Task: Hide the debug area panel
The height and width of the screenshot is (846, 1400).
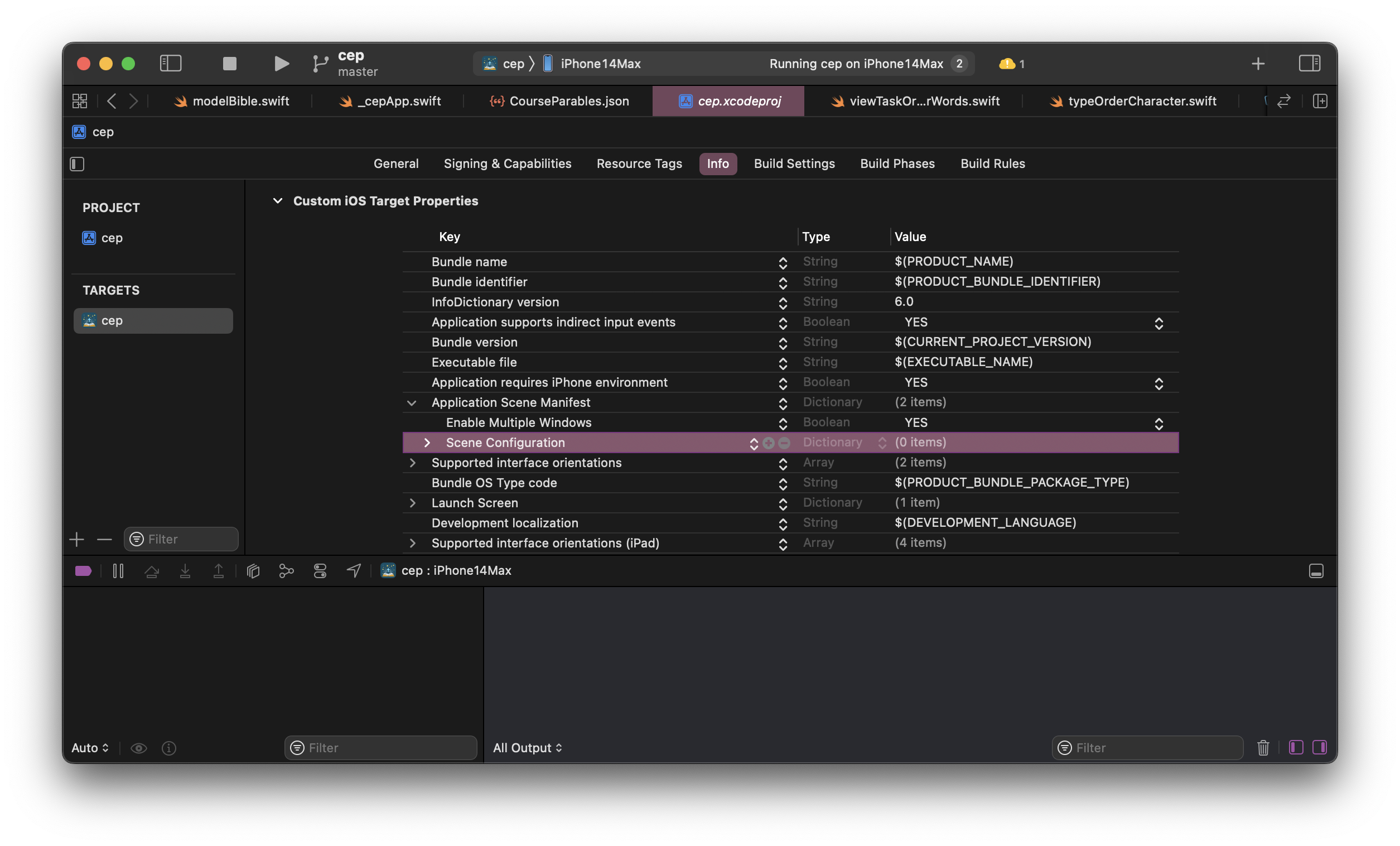Action: pyautogui.click(x=1316, y=571)
